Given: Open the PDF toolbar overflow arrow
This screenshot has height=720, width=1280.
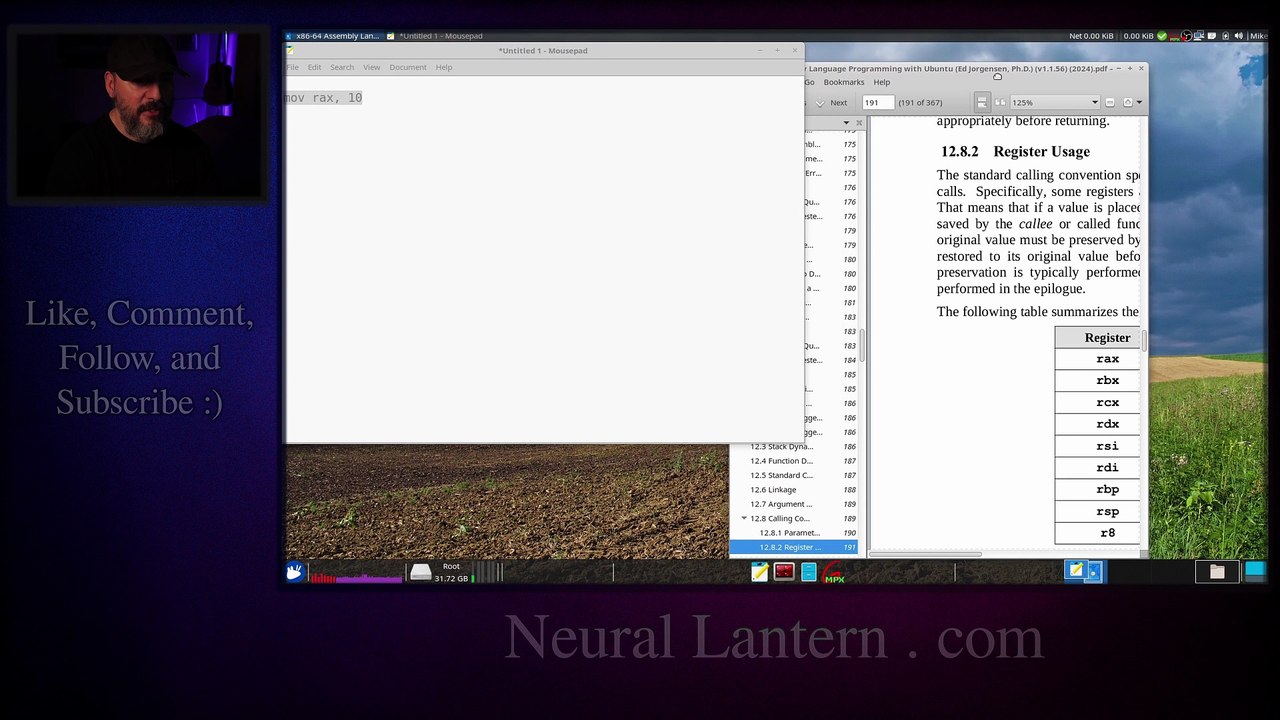Looking at the screenshot, I should click(1139, 102).
